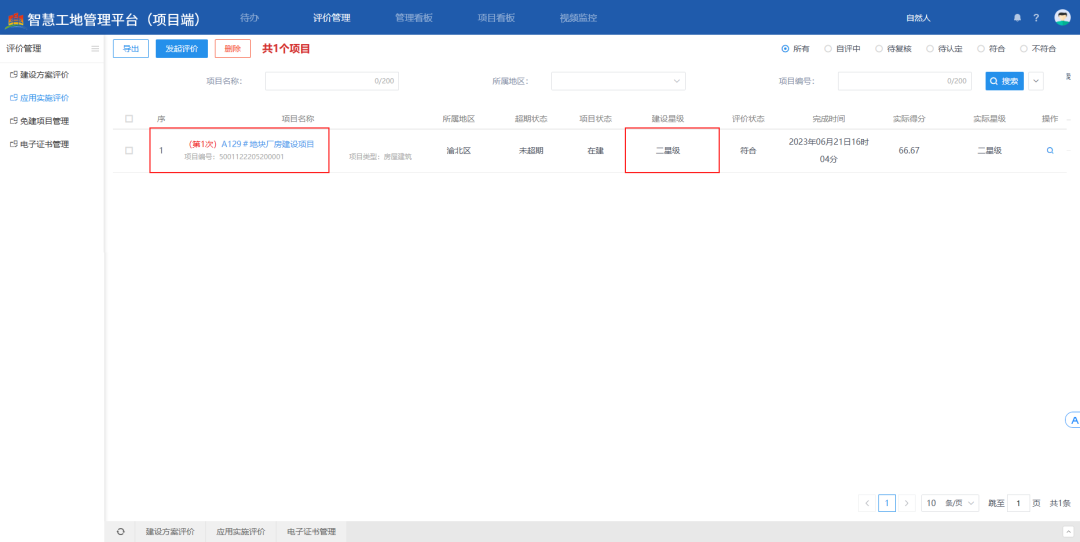Click the refresh icon in bottom tab bar
Viewport: 1080px width, 542px height.
click(x=121, y=532)
